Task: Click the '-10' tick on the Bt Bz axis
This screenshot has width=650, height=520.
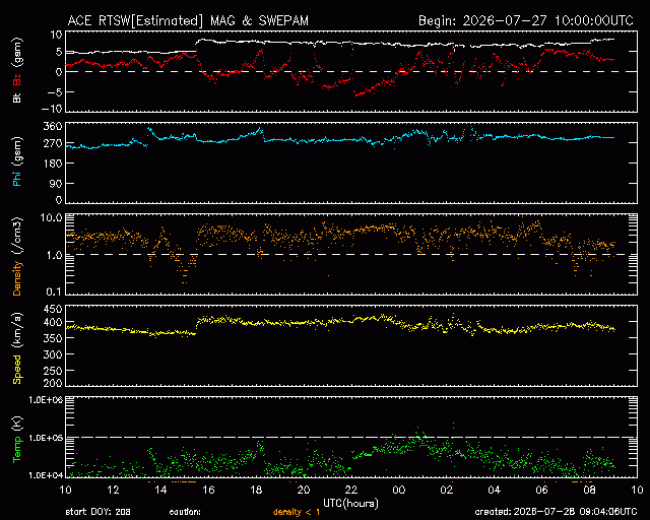Action: [x=51, y=109]
